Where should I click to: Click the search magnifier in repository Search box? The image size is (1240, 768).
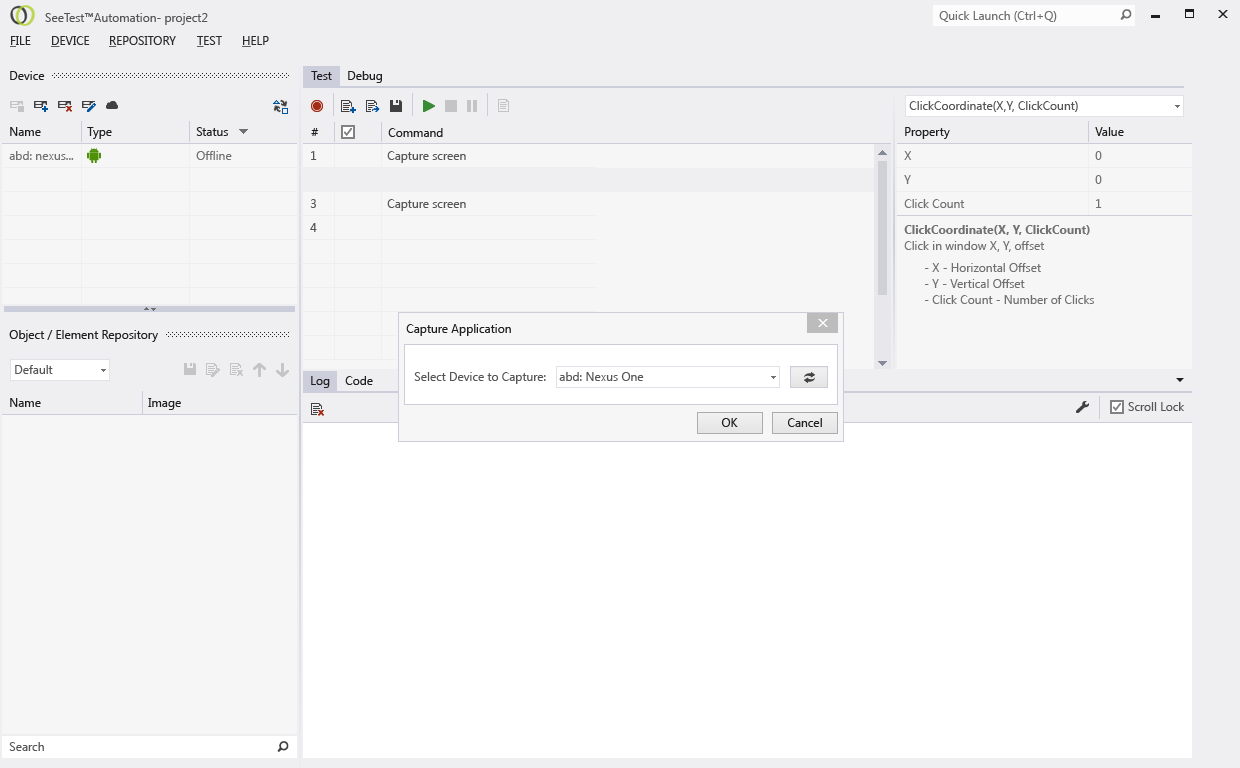tap(283, 747)
